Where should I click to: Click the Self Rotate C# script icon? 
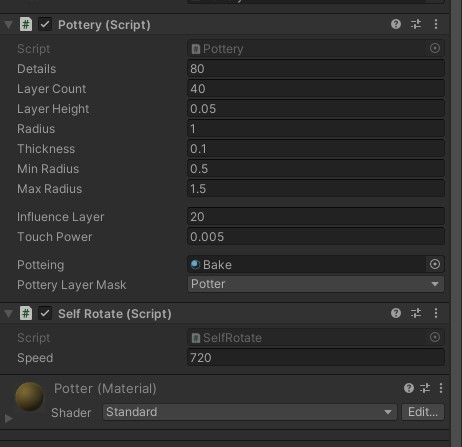(x=26, y=313)
